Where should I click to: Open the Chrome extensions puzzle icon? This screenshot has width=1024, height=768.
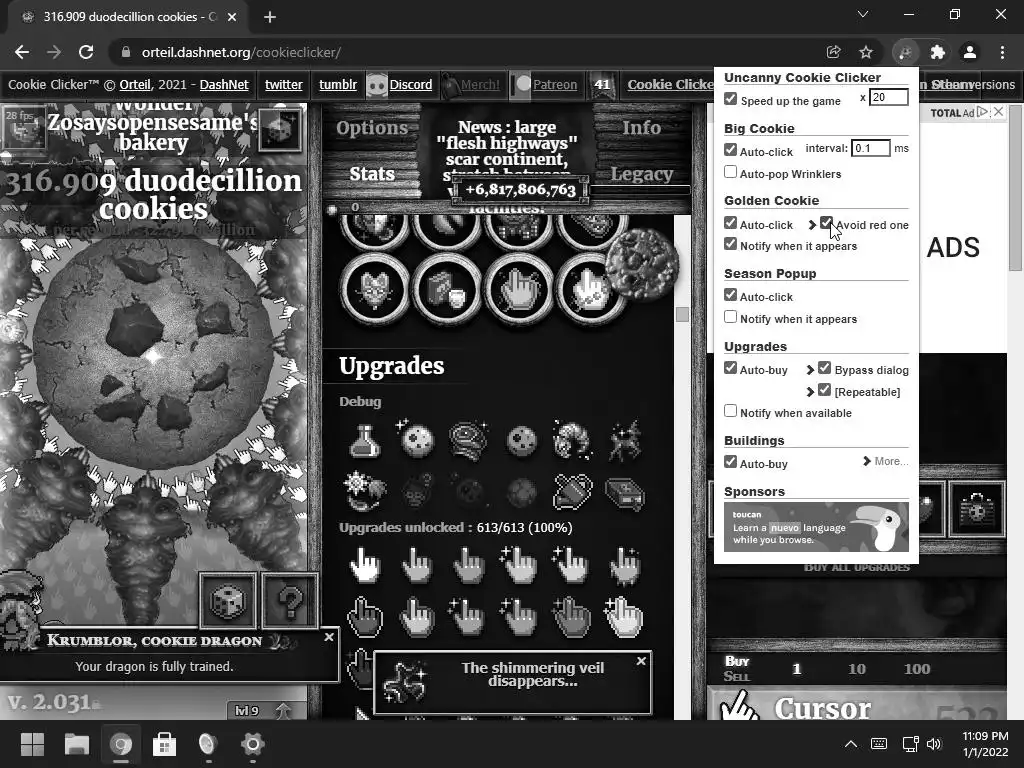click(x=938, y=52)
